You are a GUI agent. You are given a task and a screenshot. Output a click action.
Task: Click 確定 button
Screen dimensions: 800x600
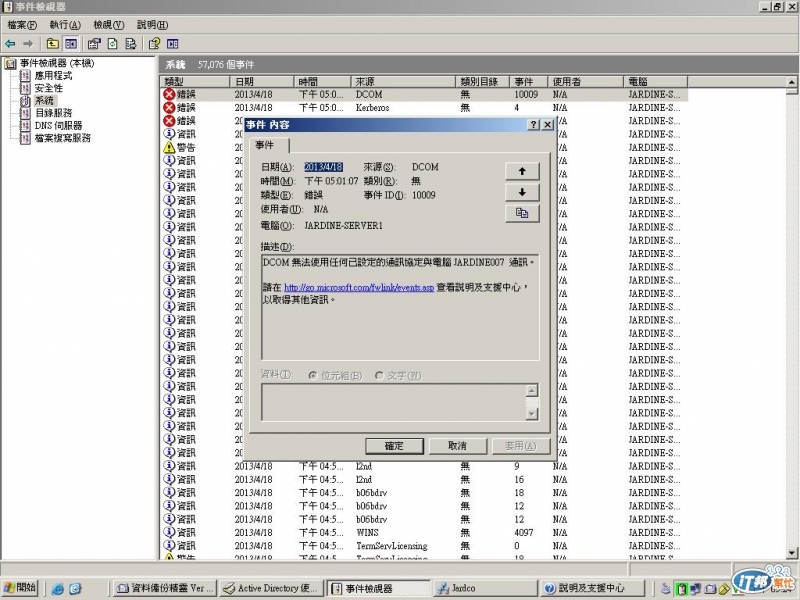click(394, 446)
